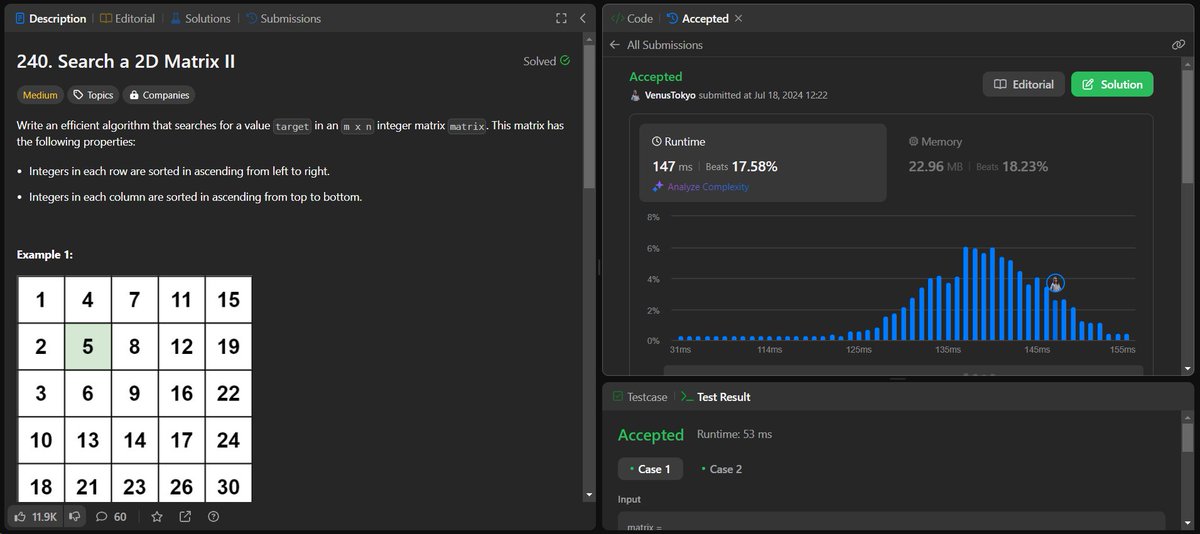Click the "Example 1:" heading
1200x534 pixels.
45,255
